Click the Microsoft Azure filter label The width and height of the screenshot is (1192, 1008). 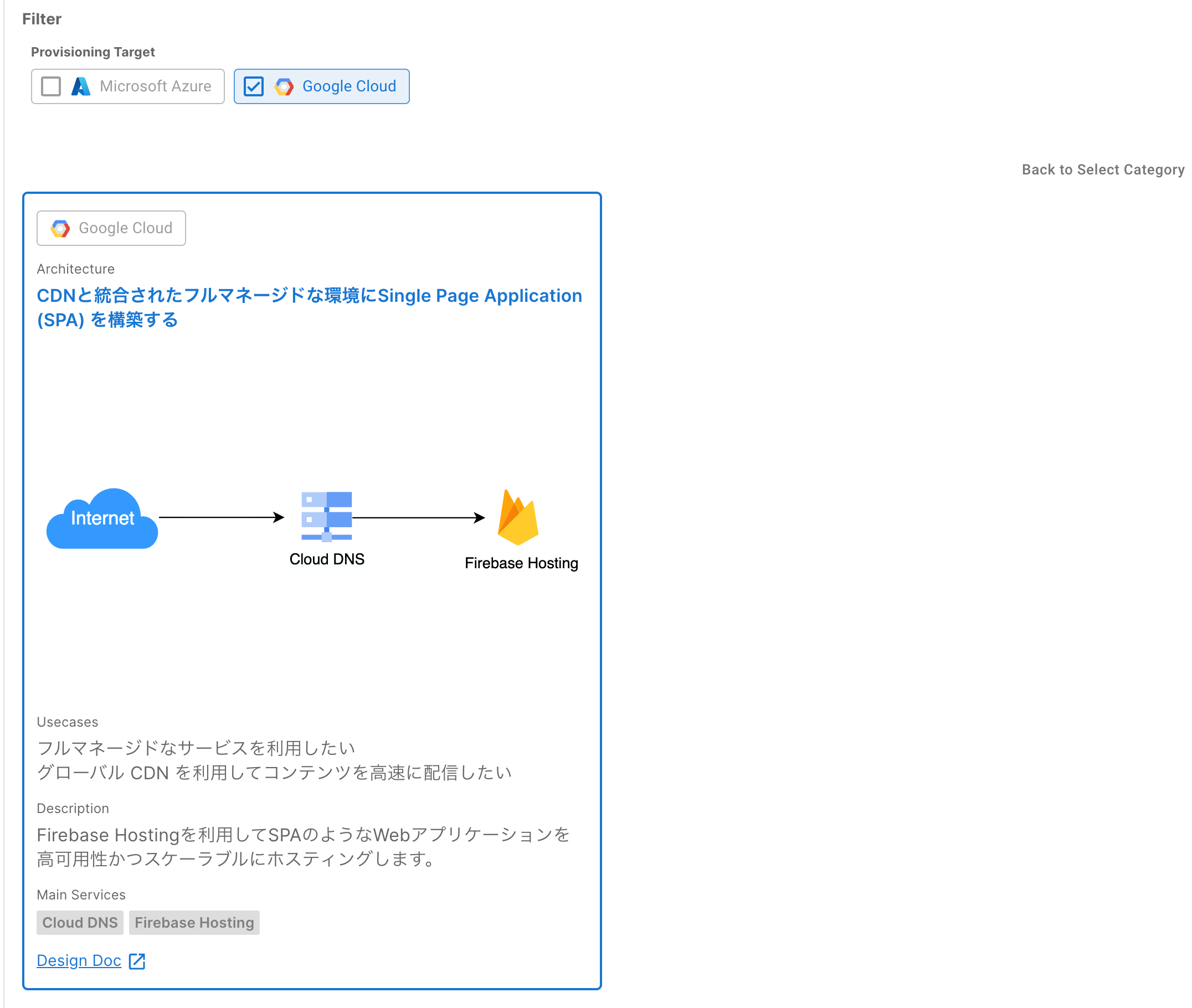(x=156, y=86)
